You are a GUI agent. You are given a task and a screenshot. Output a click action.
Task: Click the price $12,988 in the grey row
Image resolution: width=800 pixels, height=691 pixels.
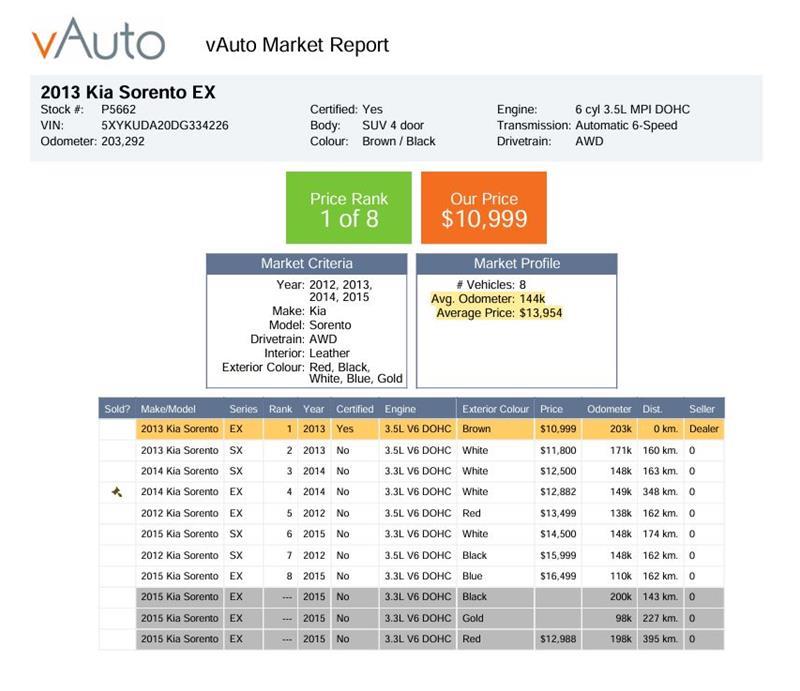558,639
